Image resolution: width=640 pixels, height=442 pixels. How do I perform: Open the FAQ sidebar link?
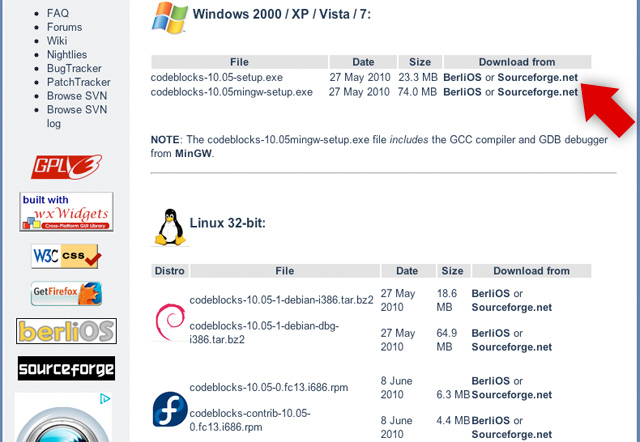(x=58, y=13)
